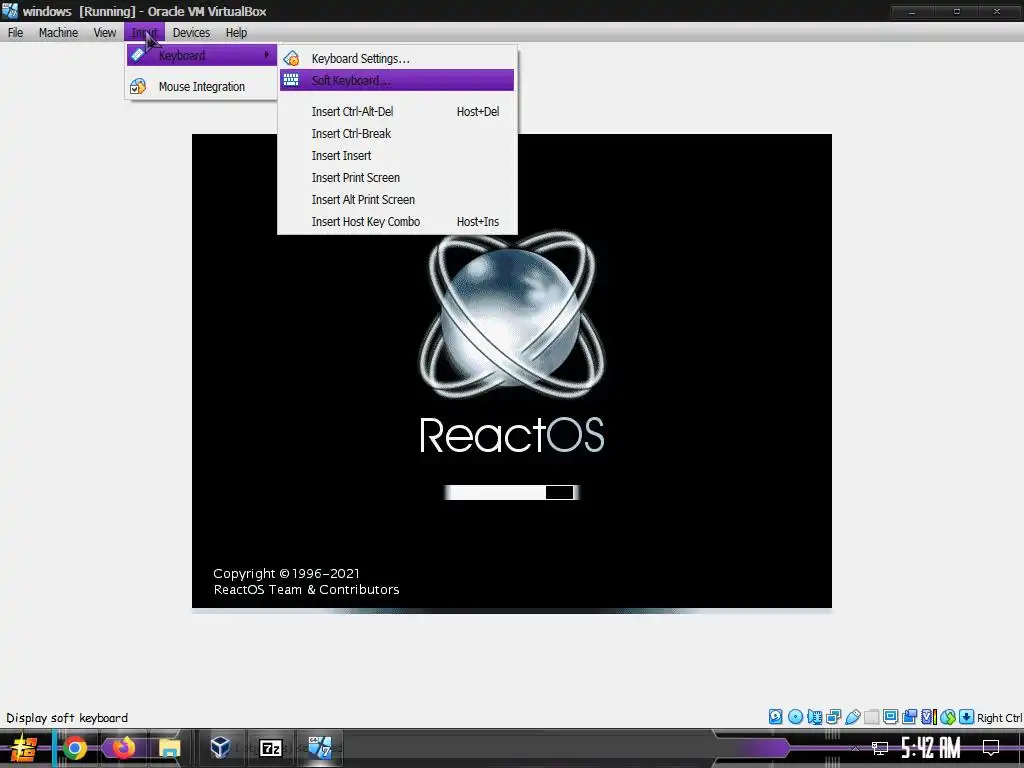Click the hard disk activity status icon

775,717
